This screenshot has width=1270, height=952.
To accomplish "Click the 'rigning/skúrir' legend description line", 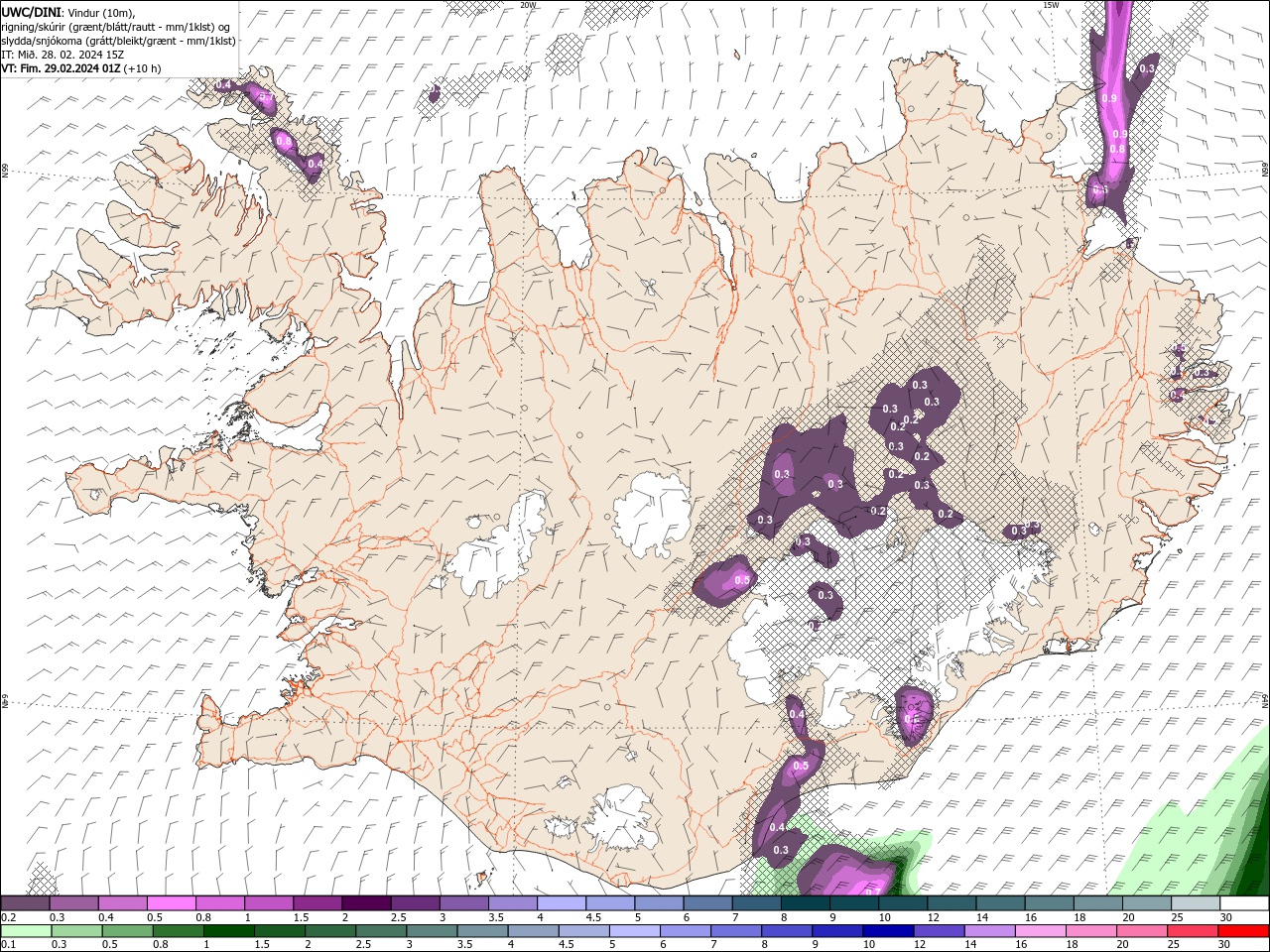I will tap(115, 27).
